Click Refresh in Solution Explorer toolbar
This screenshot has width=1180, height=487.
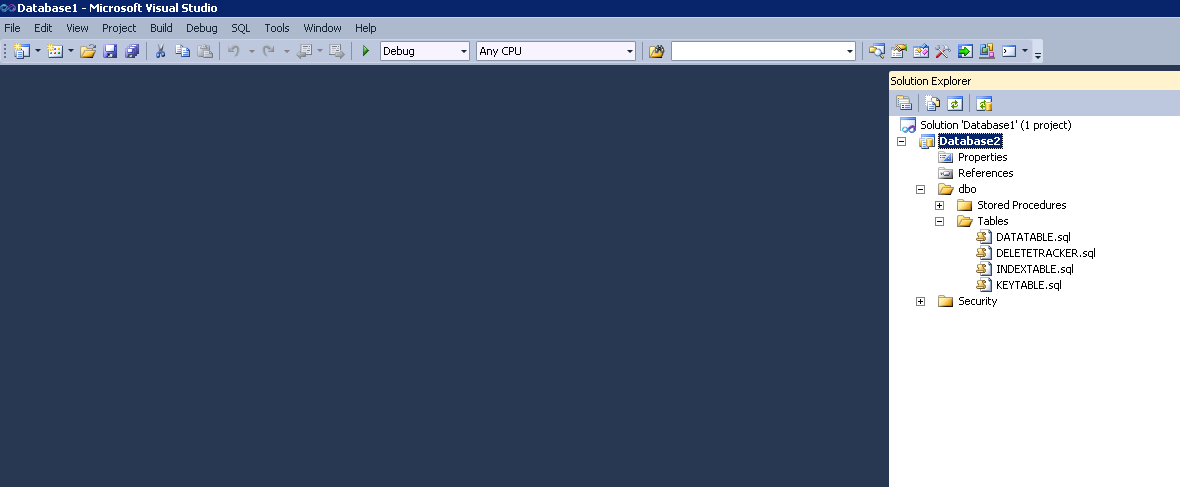pos(956,103)
